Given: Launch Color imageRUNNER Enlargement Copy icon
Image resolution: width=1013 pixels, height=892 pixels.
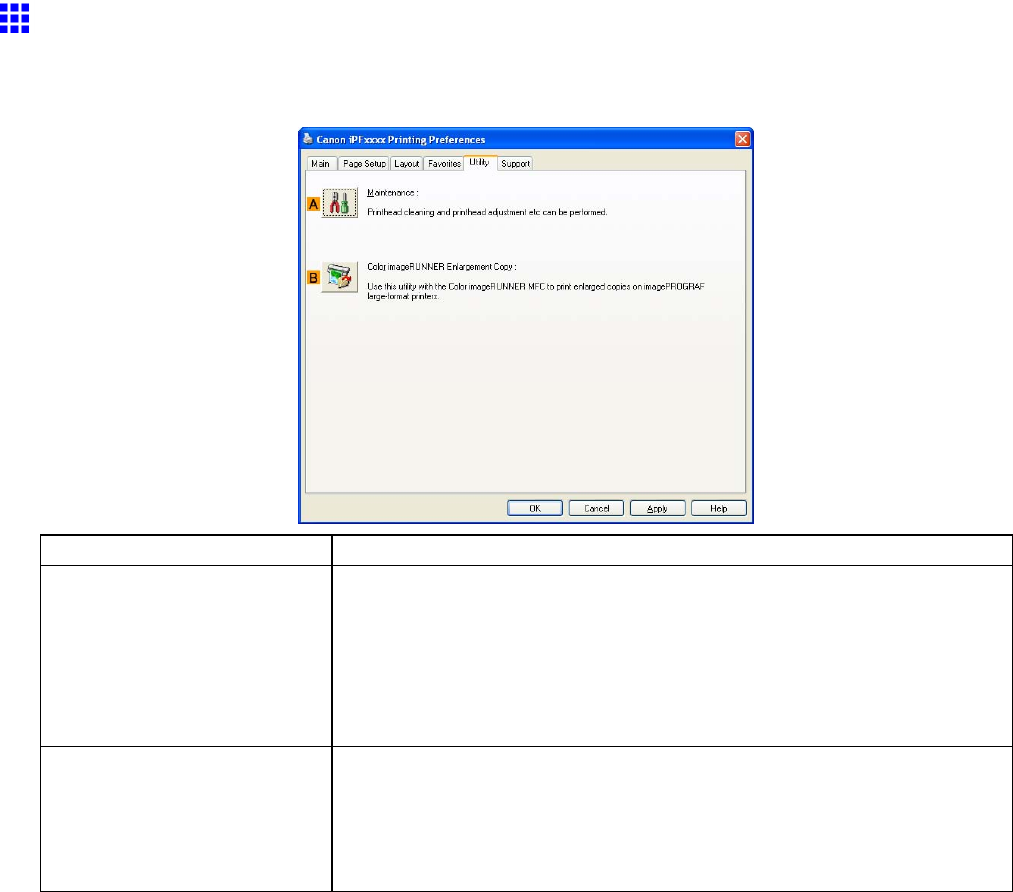Looking at the screenshot, I should tap(340, 277).
